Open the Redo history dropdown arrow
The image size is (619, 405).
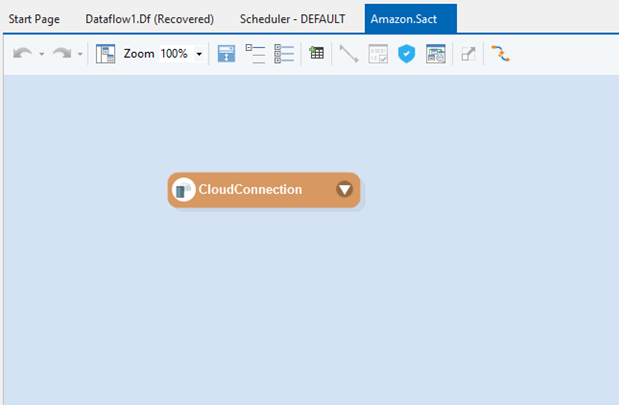80,54
